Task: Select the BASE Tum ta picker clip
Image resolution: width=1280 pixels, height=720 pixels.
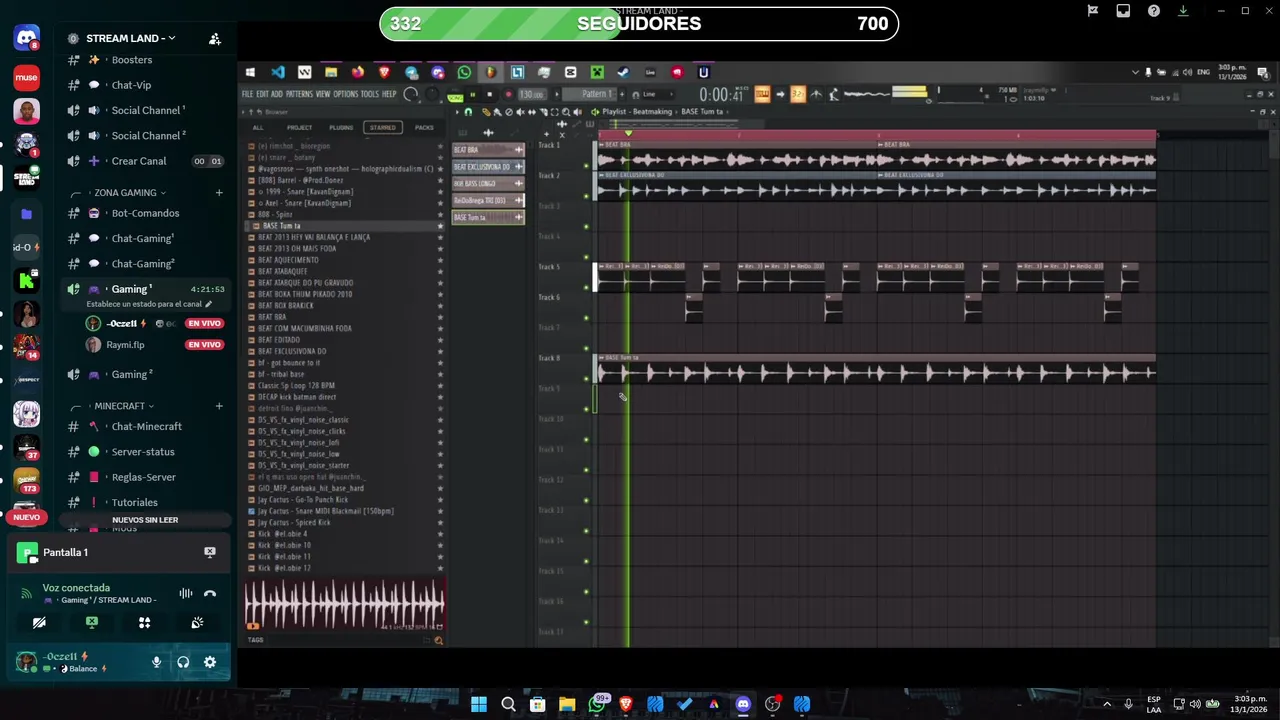Action: coord(488,217)
